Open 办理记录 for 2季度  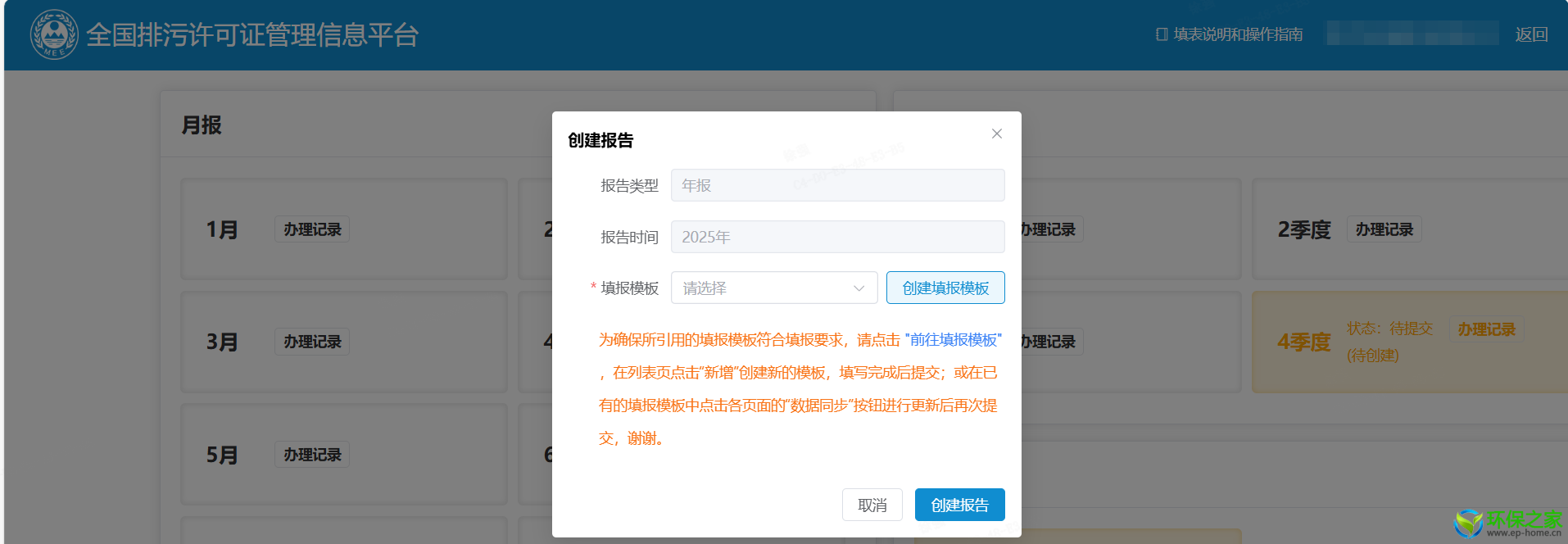click(x=1384, y=229)
